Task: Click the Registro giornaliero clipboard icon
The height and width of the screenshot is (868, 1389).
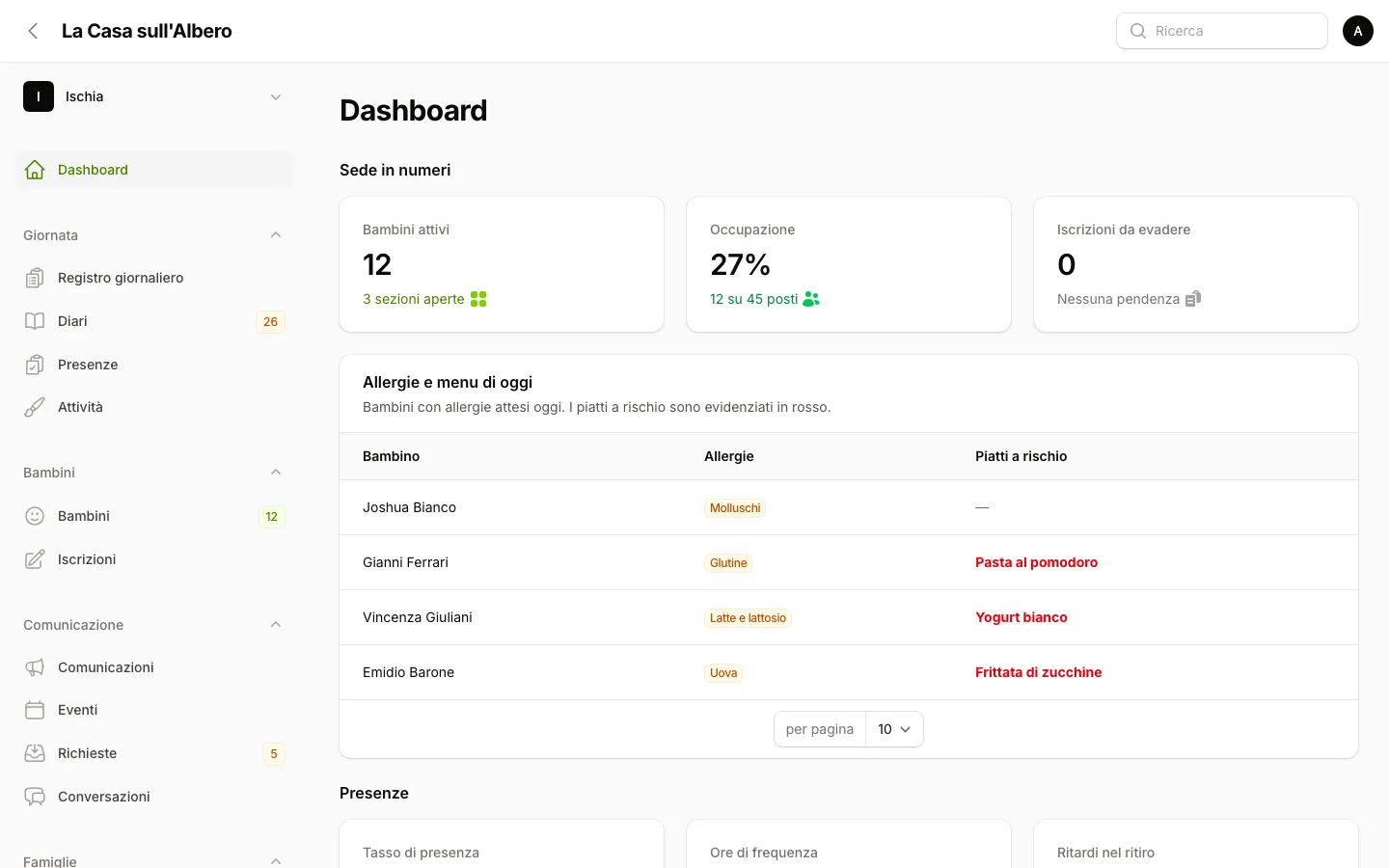Action: (35, 278)
